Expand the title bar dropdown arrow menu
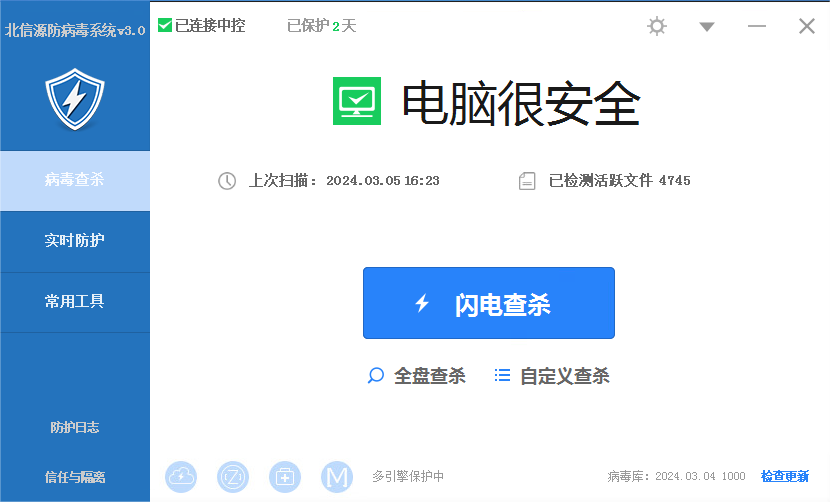 click(707, 27)
